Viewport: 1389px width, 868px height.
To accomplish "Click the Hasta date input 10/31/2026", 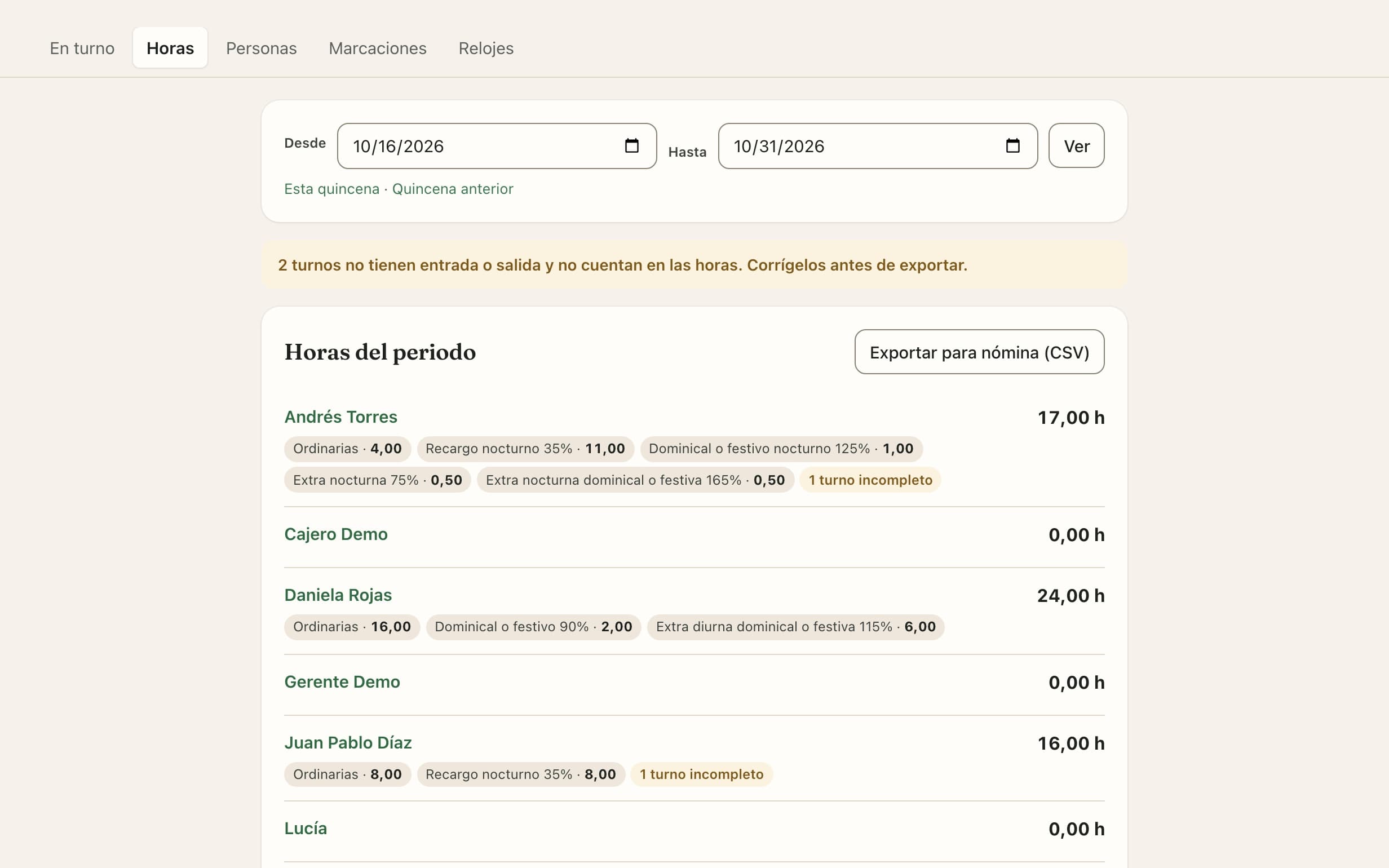I will pos(878,146).
